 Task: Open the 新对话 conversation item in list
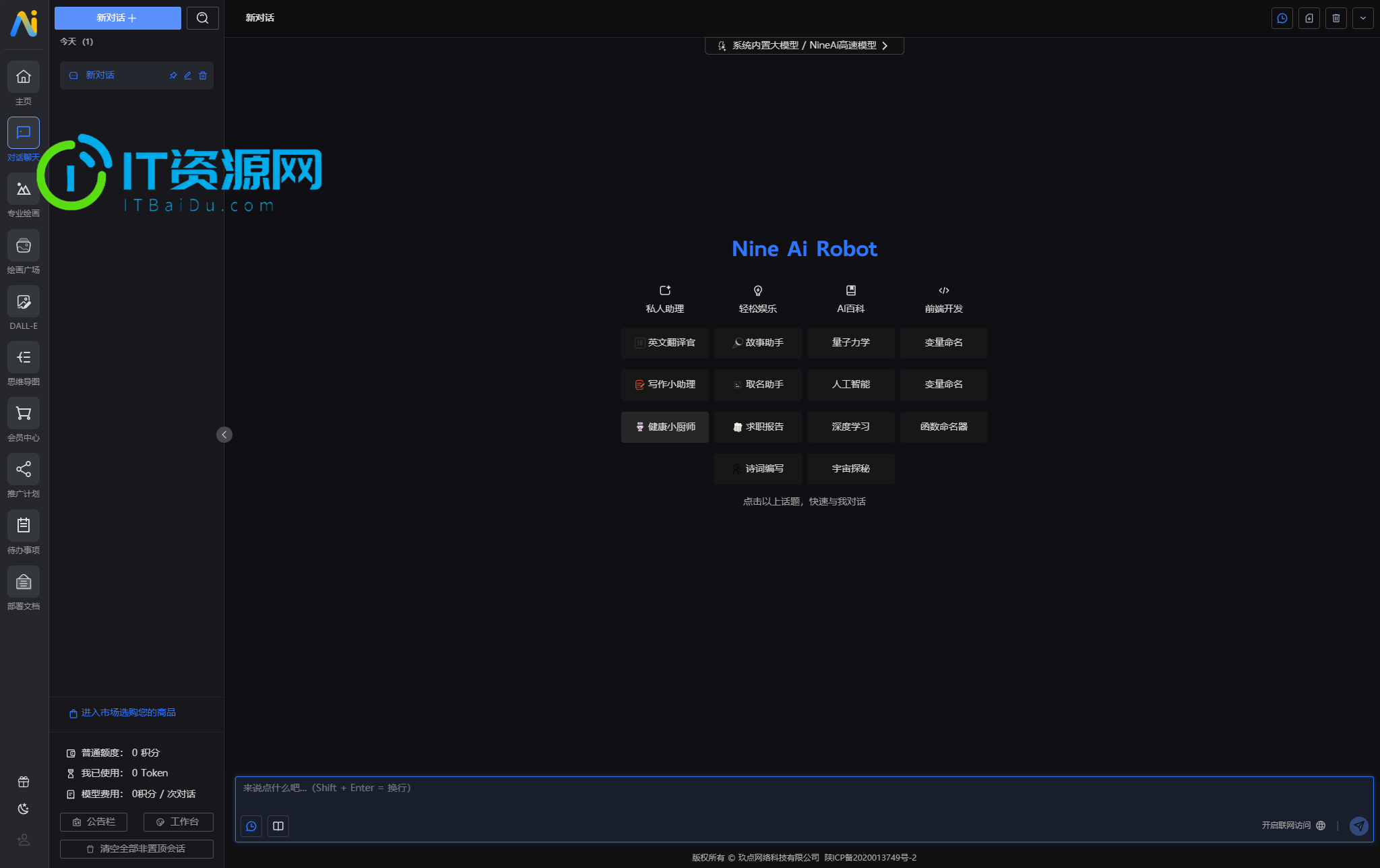tap(137, 75)
